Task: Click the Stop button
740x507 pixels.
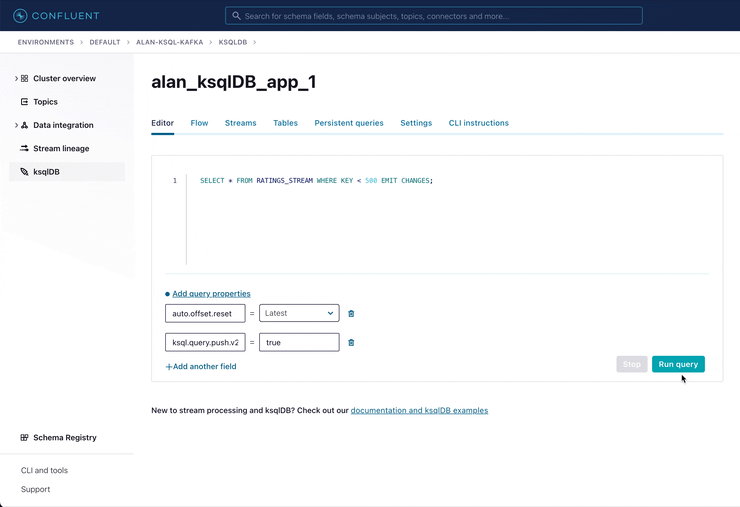Action: [x=631, y=364]
